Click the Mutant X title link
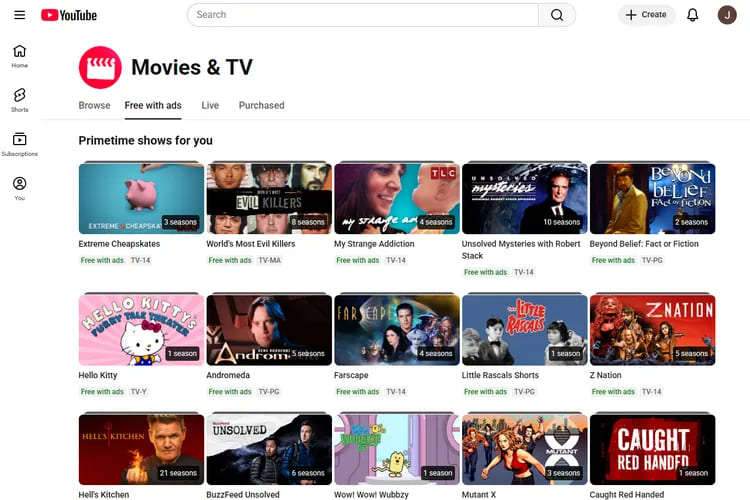750x500 pixels. (478, 494)
